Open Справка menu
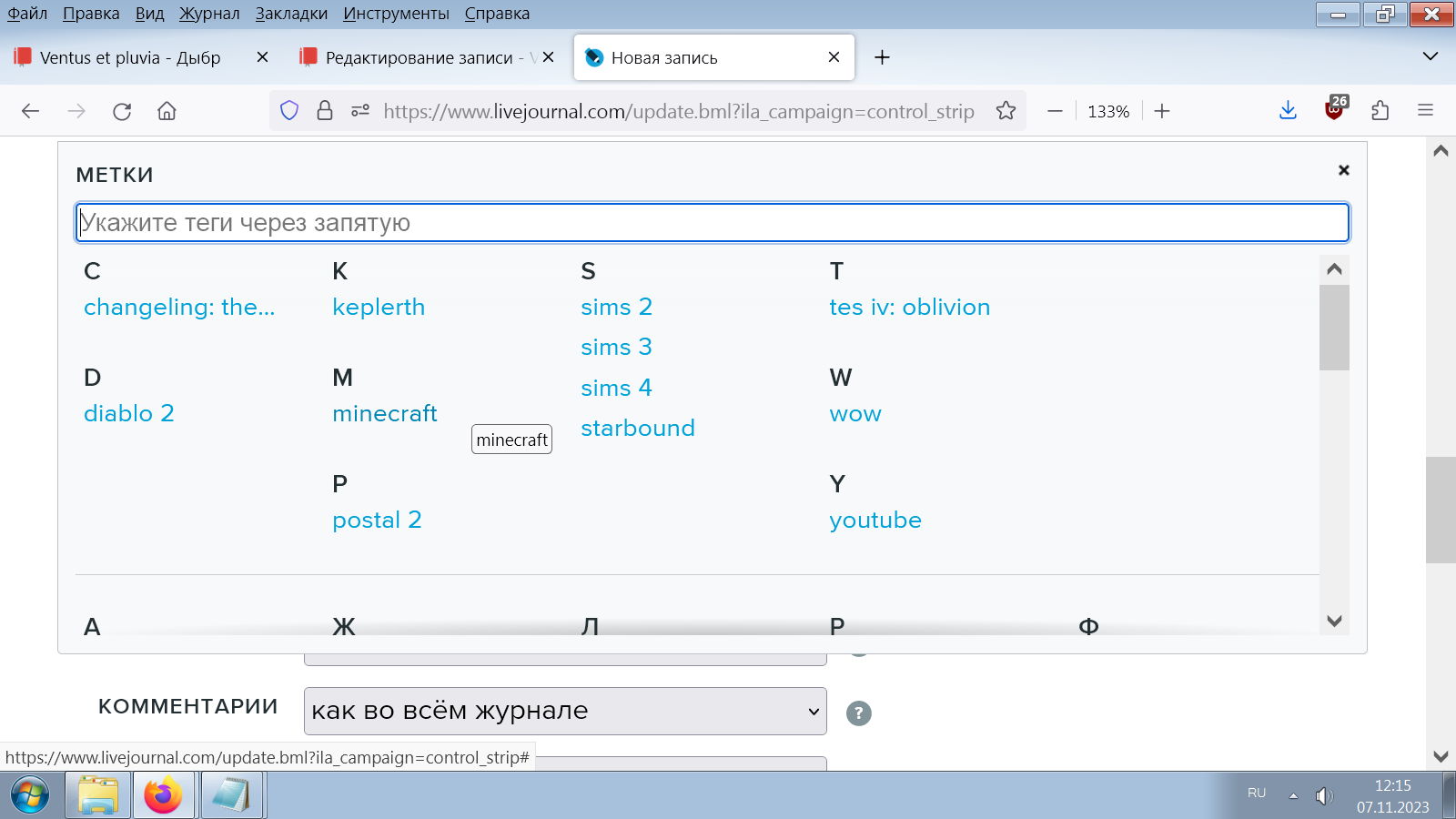This screenshot has height=819, width=1456. tap(497, 14)
